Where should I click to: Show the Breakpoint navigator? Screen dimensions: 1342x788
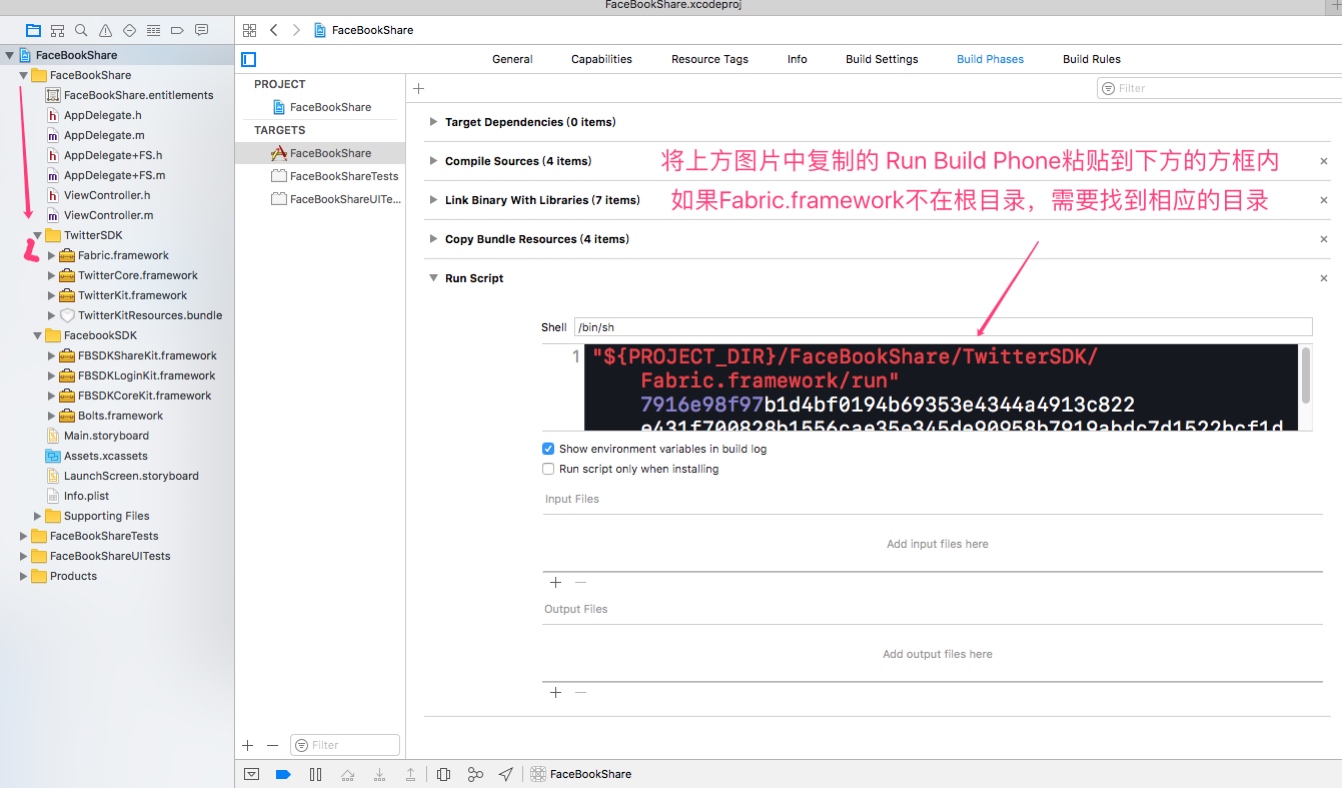[177, 30]
